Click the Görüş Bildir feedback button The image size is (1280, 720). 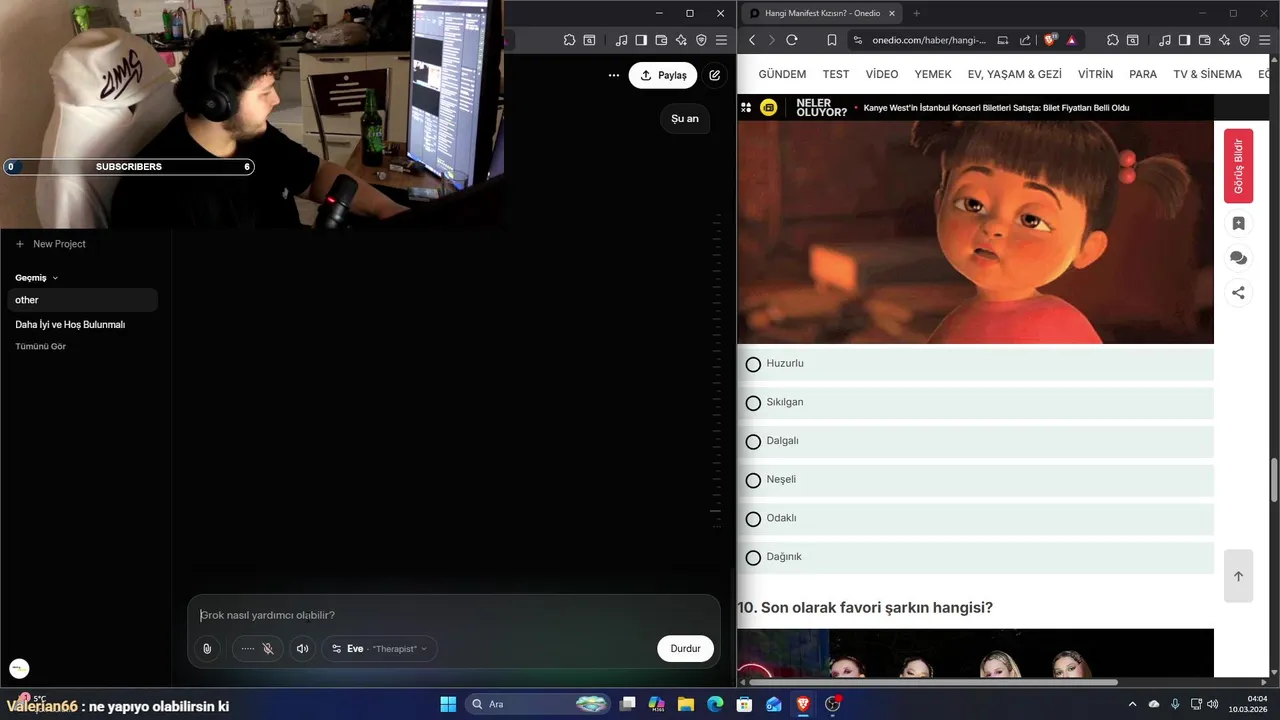coord(1238,166)
